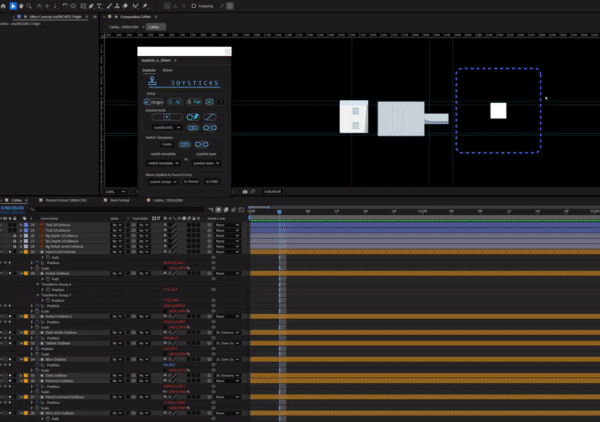Expand the Trail 4/Cables.ai layer 24
The height and width of the screenshot is (422, 600).
click(x=21, y=225)
